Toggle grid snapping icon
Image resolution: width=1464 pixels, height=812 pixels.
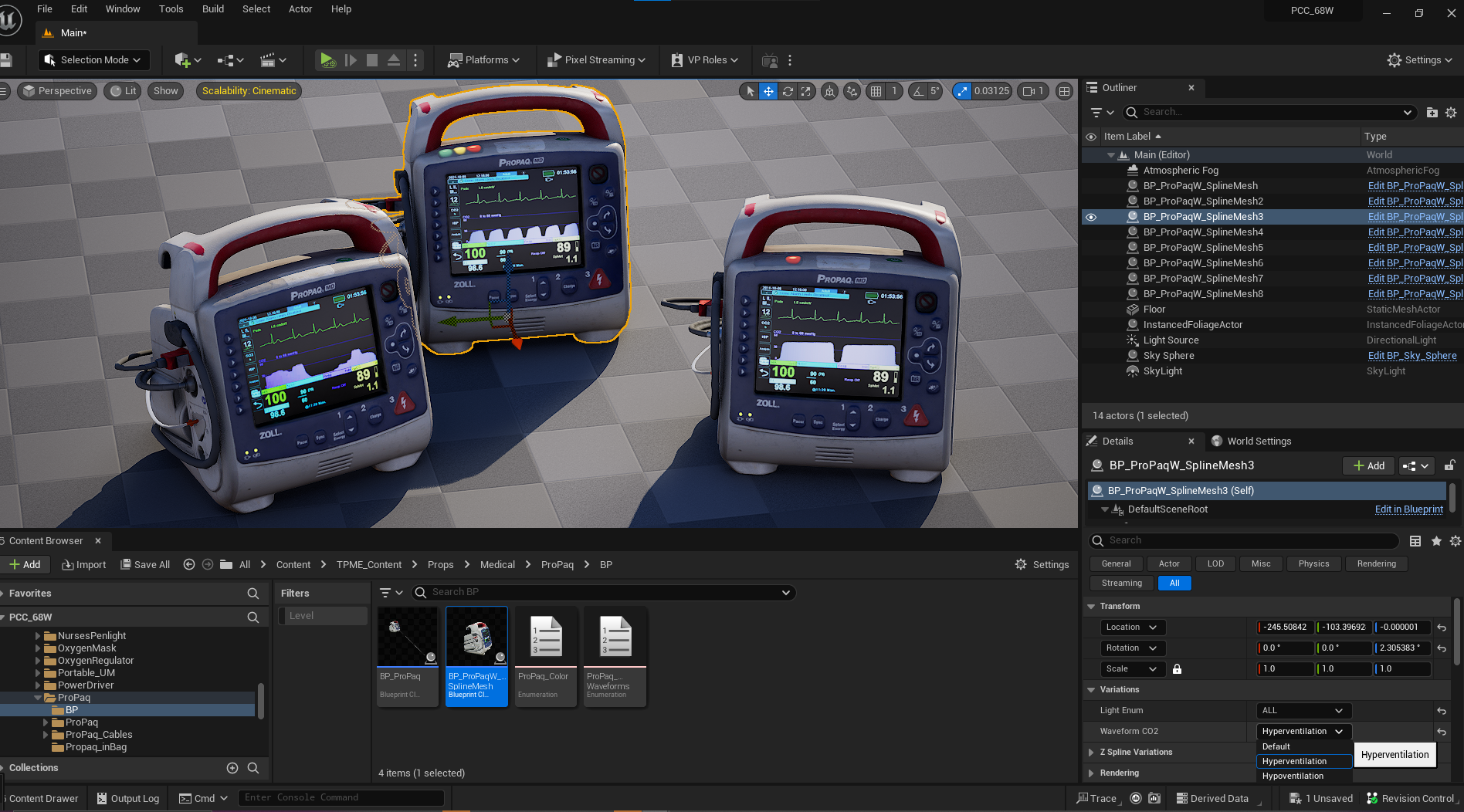pyautogui.click(x=876, y=91)
